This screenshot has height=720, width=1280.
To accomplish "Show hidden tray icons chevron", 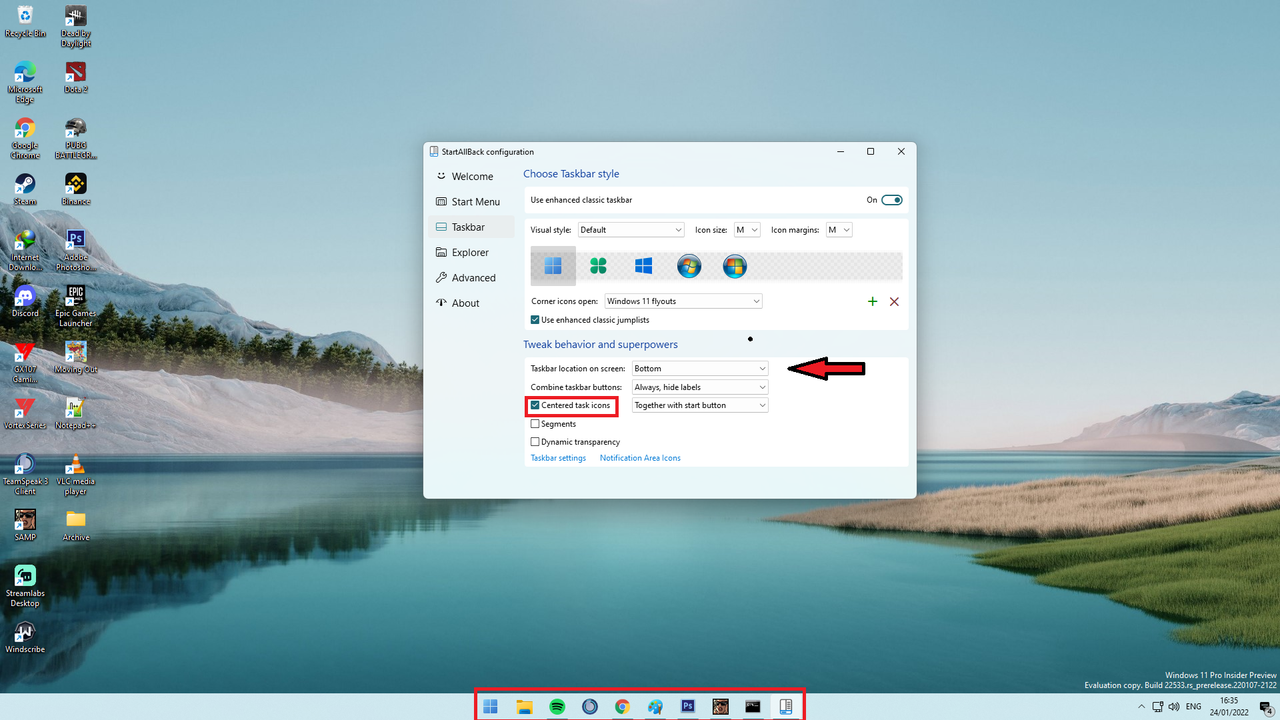I will 1142,707.
